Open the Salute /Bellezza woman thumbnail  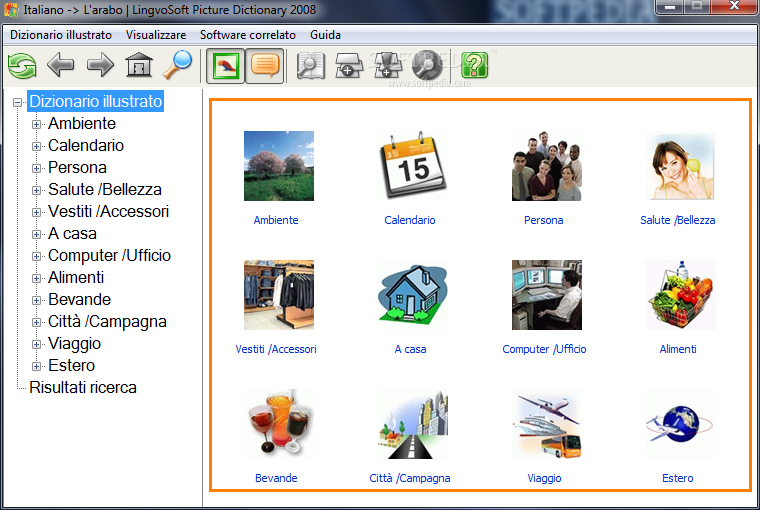tap(681, 166)
